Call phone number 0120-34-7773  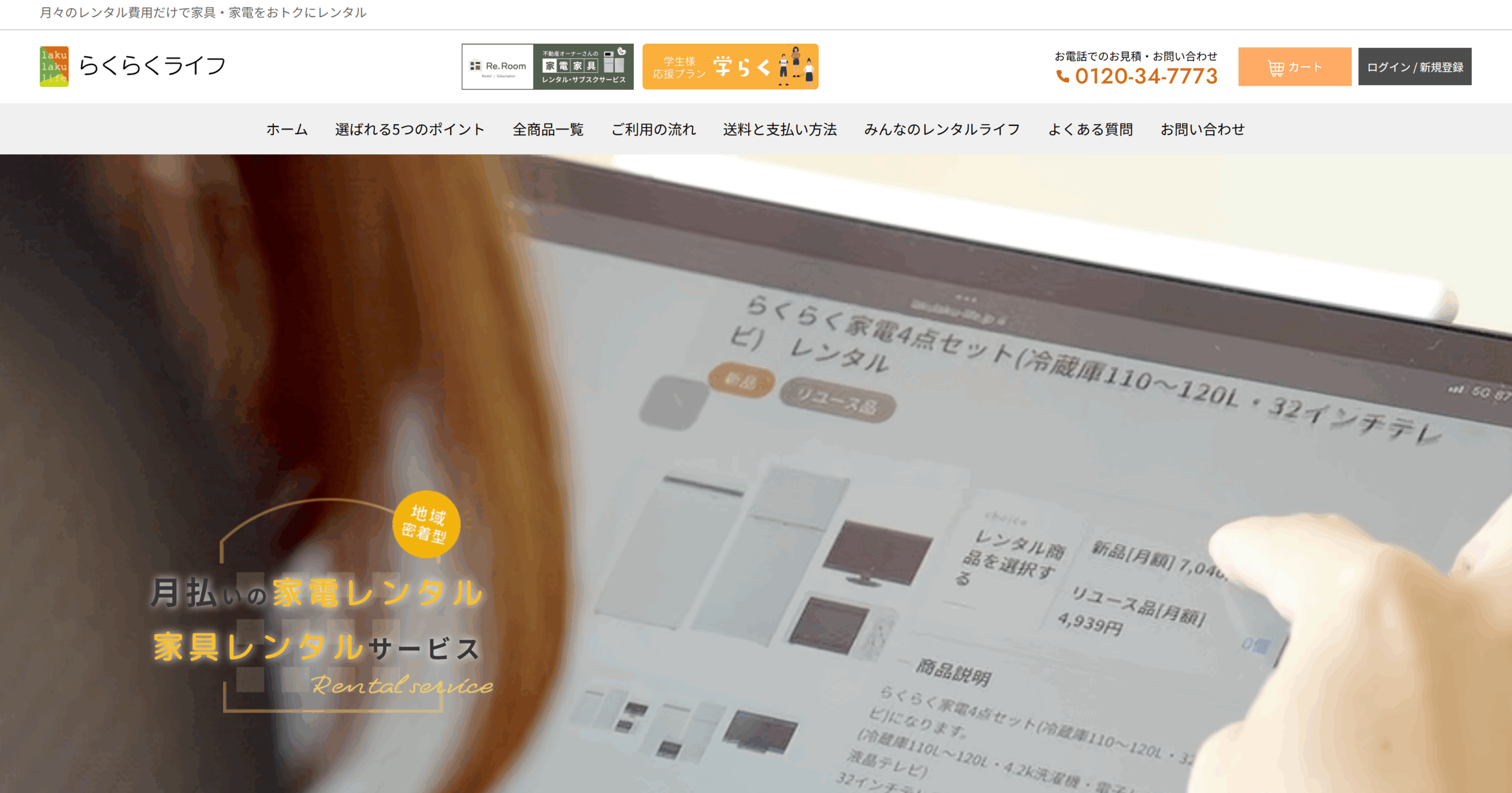[x=1146, y=76]
